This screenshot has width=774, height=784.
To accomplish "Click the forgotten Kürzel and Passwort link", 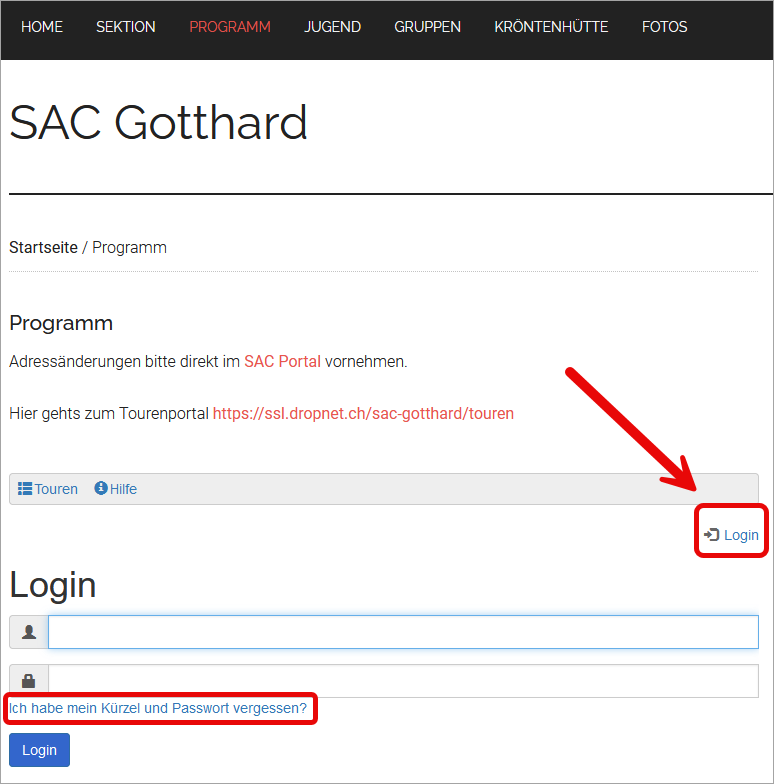I will pyautogui.click(x=158, y=708).
